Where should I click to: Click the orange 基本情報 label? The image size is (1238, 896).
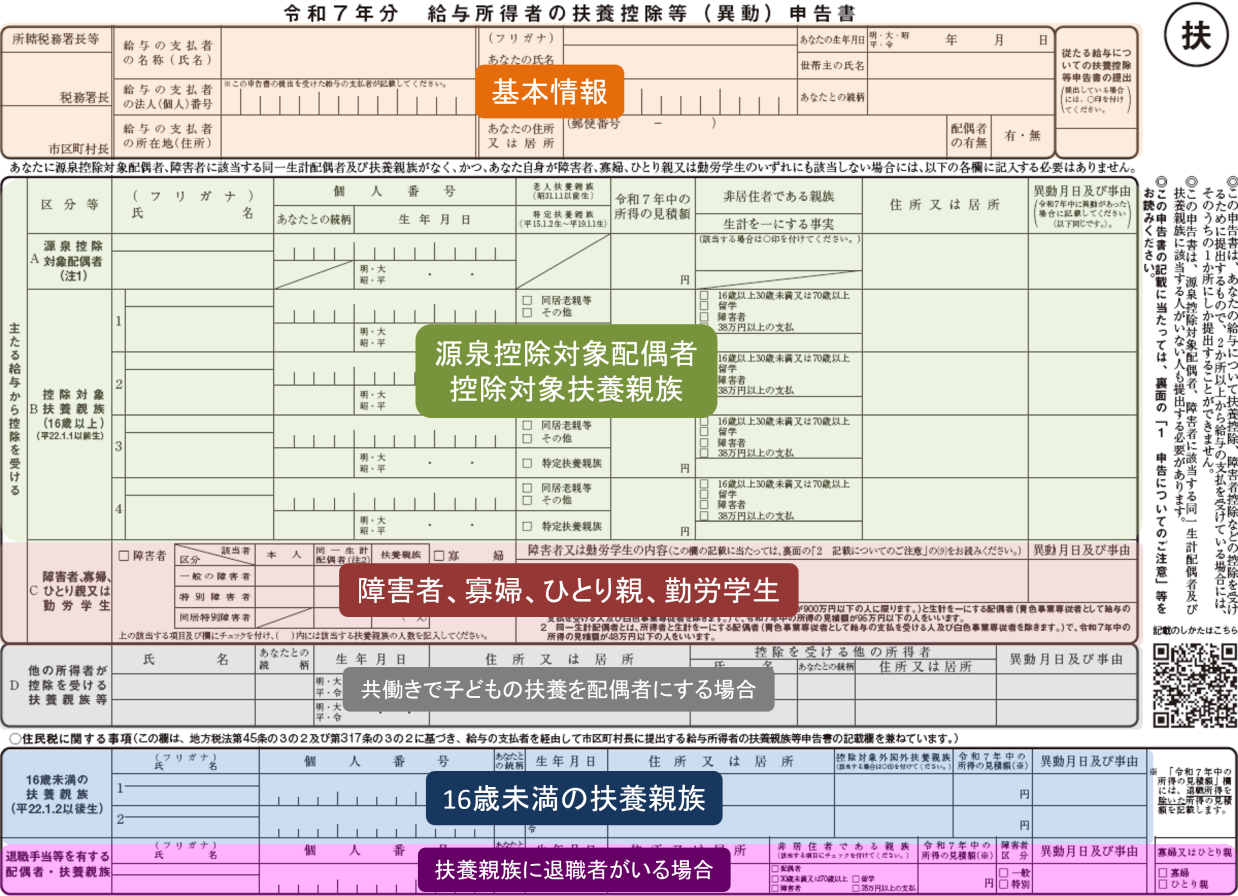(x=549, y=93)
